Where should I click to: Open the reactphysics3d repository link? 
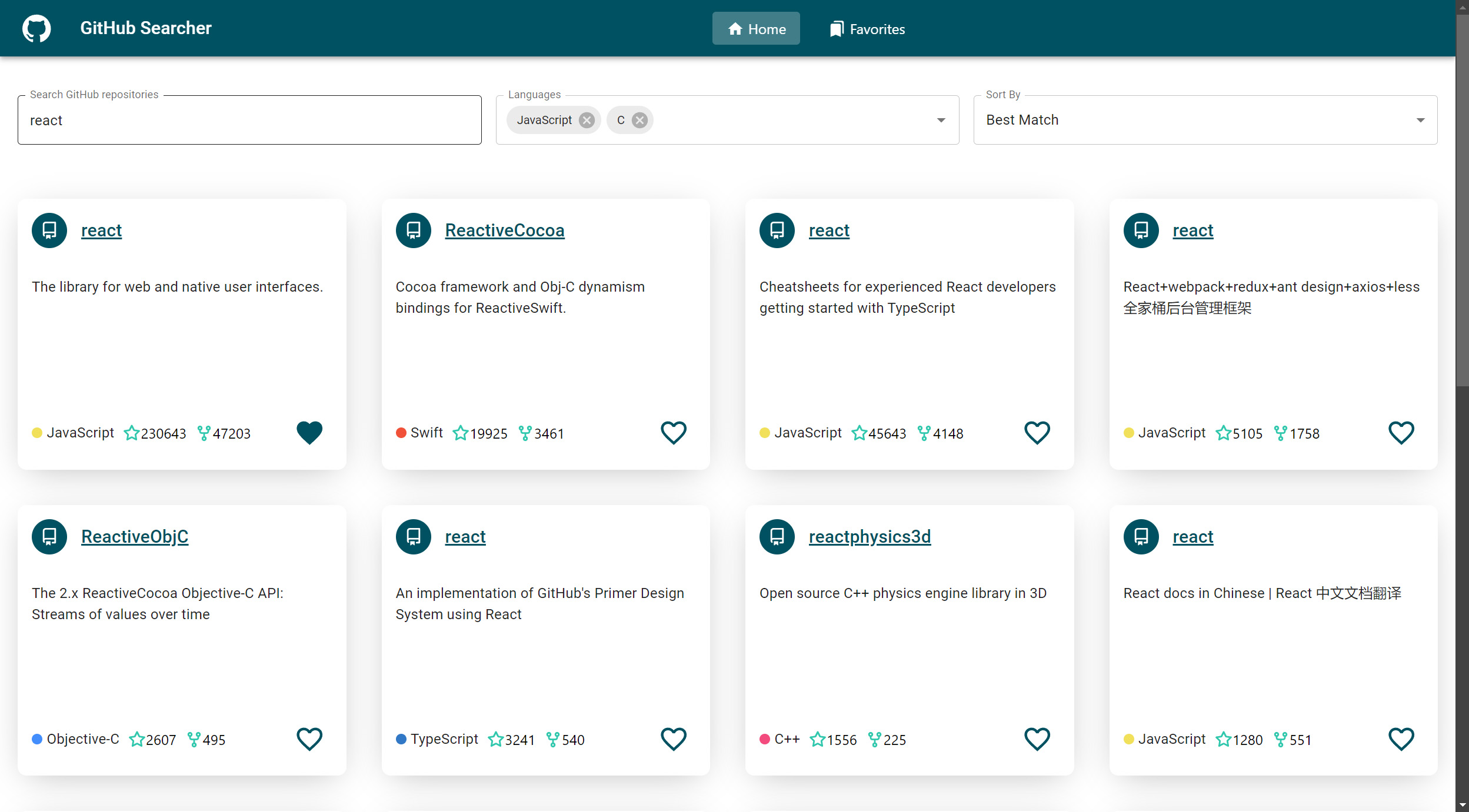pyautogui.click(x=870, y=537)
